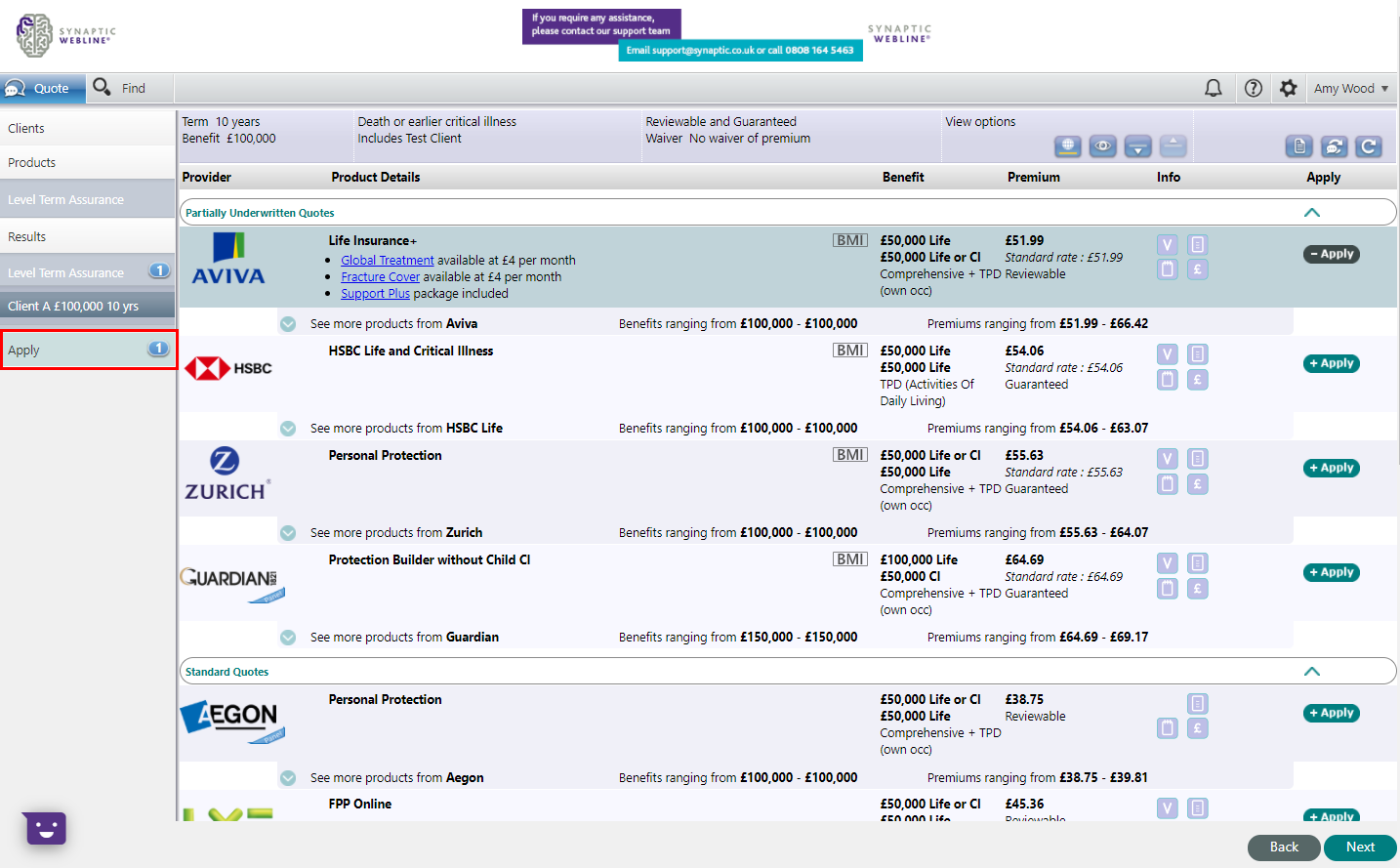The width and height of the screenshot is (1400, 868).
Task: Open the document info icon for Guardian
Action: pyautogui.click(x=1198, y=563)
